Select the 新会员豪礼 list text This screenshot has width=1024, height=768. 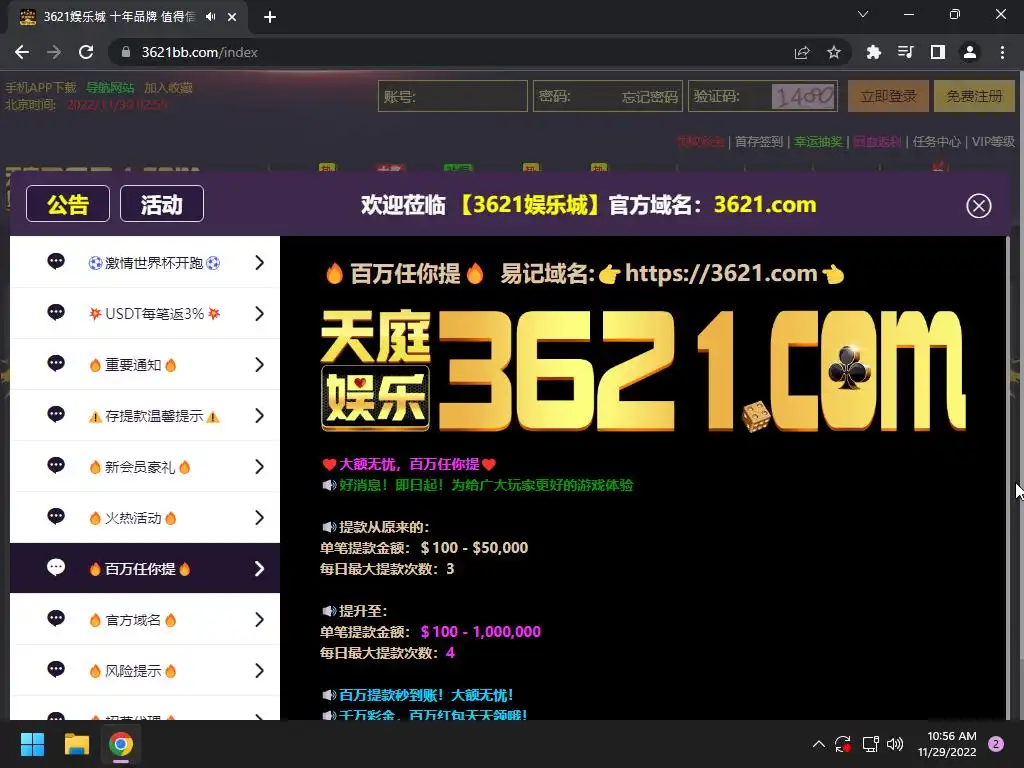[140, 467]
